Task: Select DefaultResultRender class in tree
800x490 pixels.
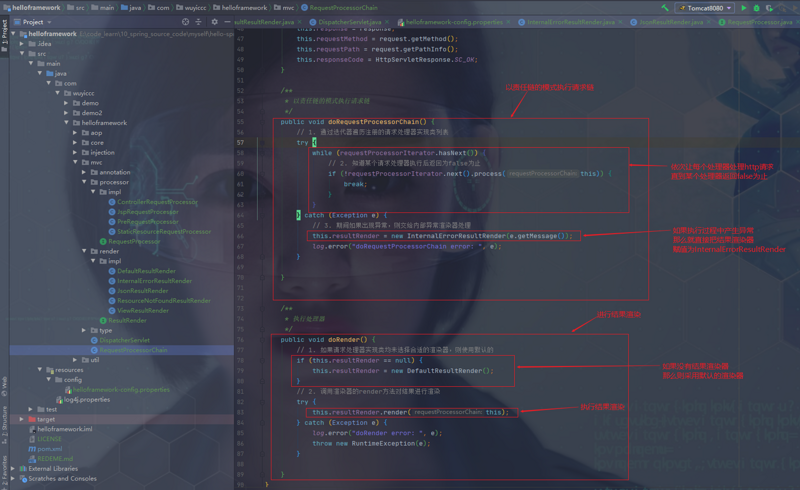Action: click(x=146, y=271)
